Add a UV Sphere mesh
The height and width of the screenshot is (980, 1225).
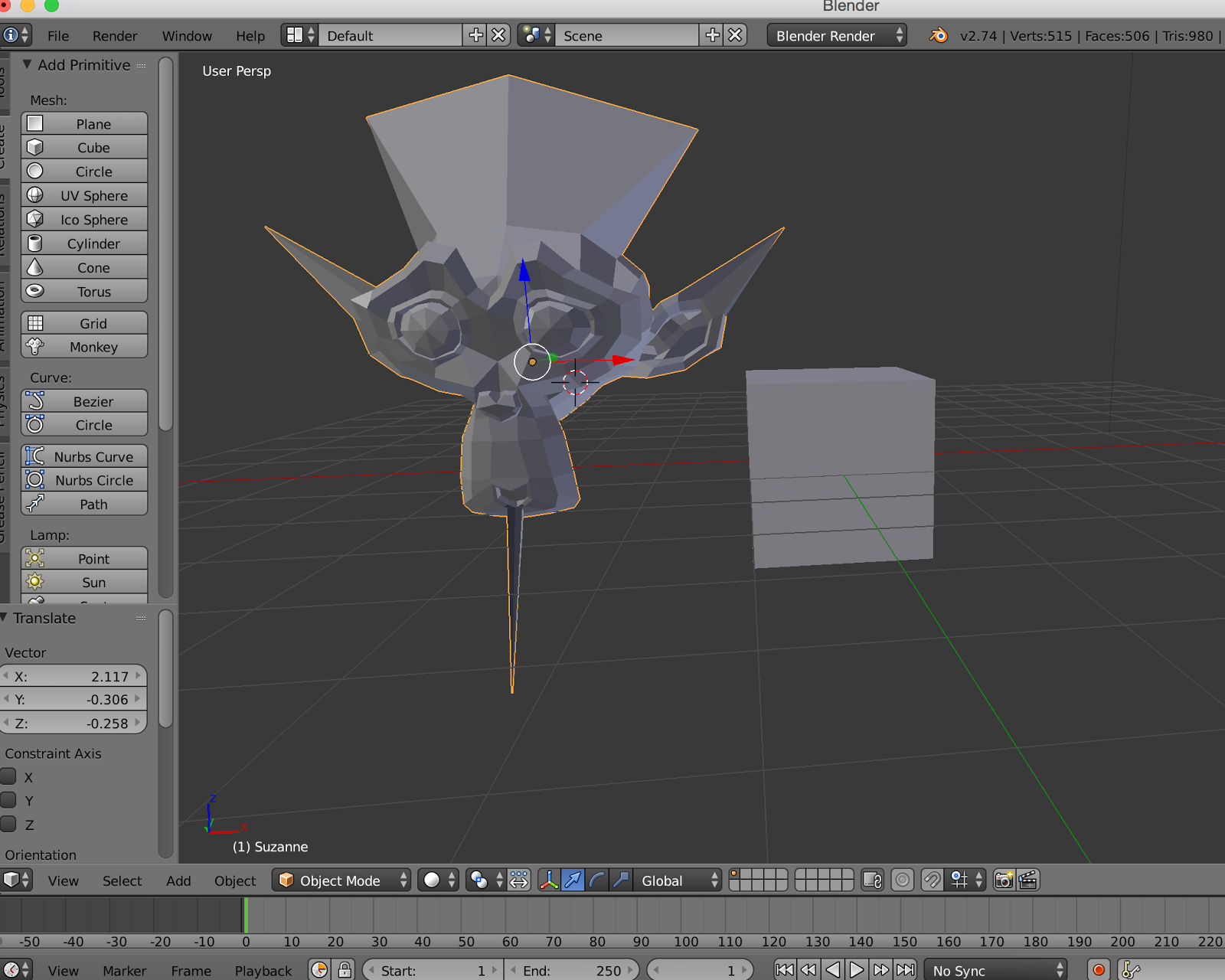(x=84, y=196)
